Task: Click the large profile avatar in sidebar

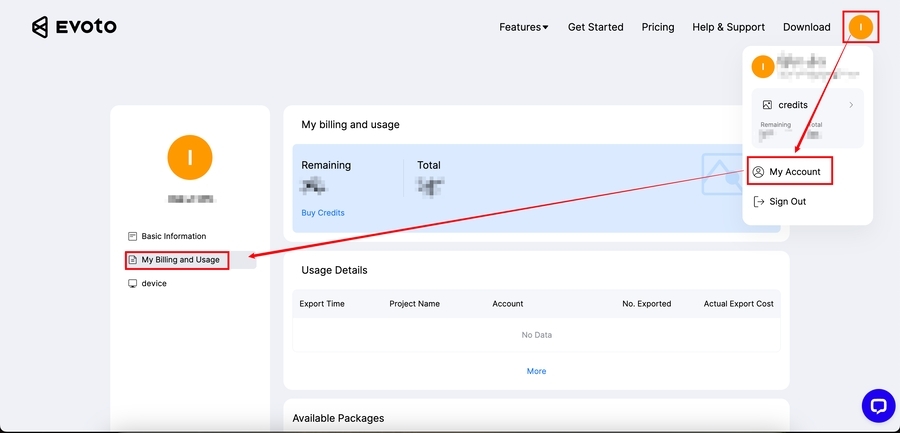Action: tap(190, 155)
